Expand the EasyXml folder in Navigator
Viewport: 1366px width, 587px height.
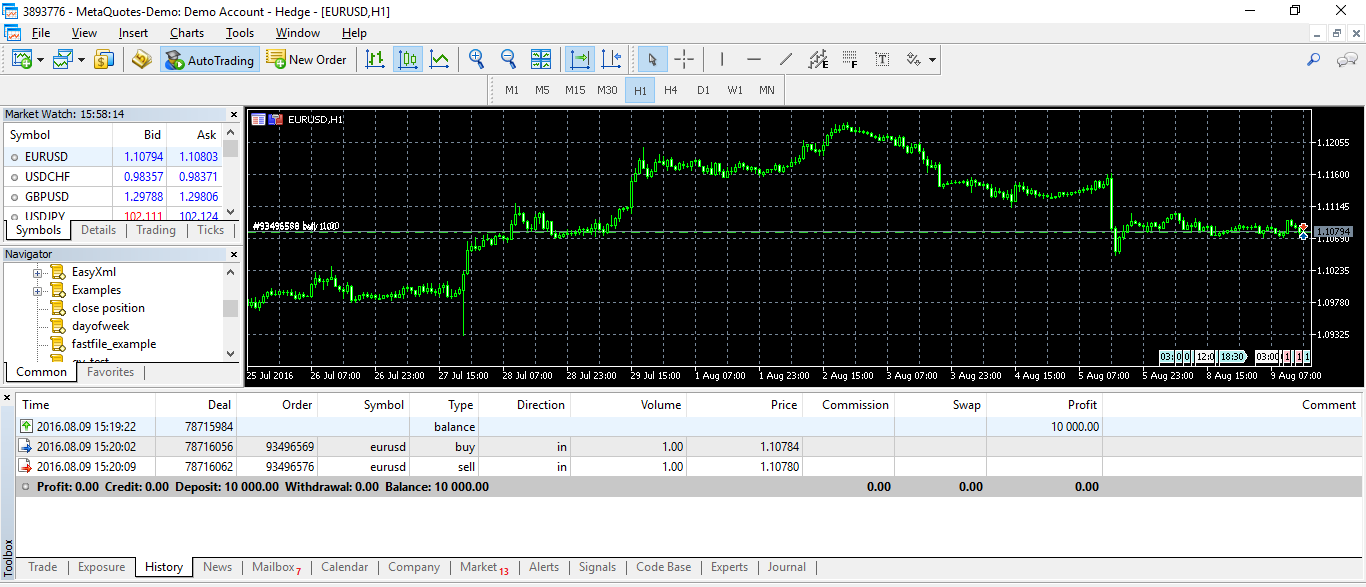pos(38,272)
